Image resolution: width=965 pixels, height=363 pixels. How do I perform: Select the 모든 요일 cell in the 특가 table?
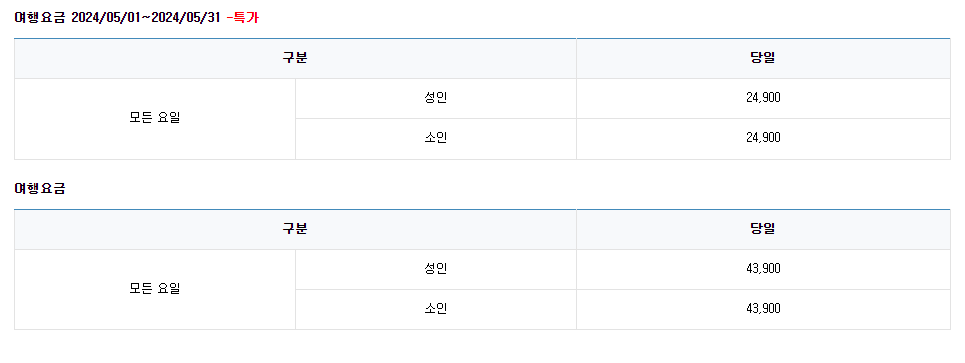tap(154, 118)
